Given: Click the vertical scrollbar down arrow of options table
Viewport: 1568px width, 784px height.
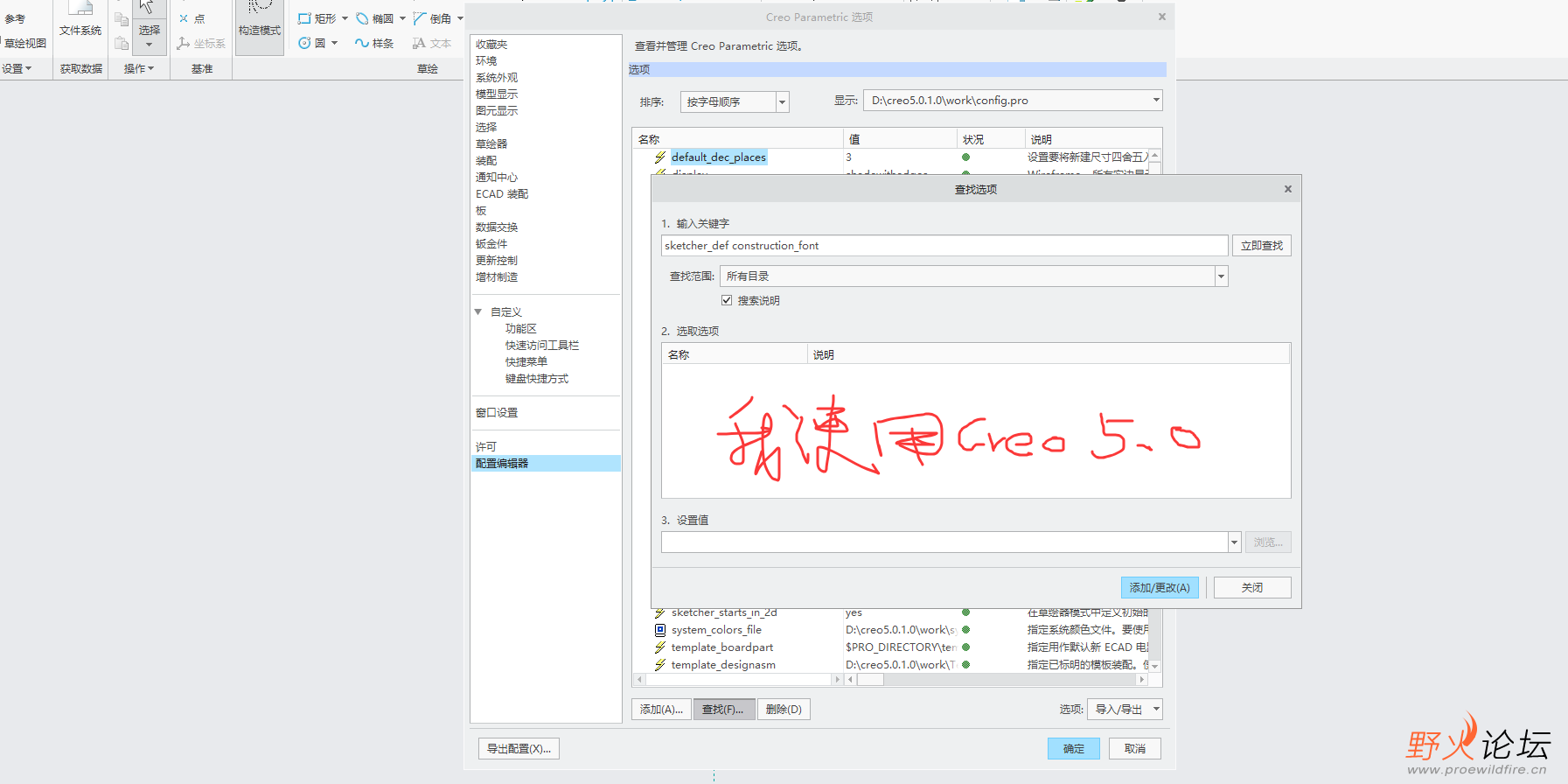Looking at the screenshot, I should pos(1155,667).
